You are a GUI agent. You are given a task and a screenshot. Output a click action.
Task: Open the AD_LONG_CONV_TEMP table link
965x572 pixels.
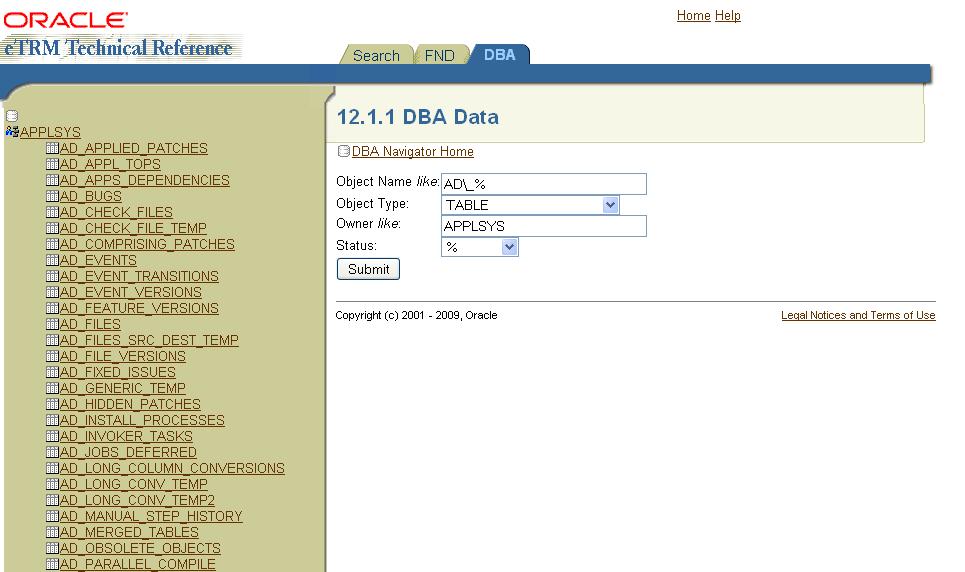tap(134, 485)
